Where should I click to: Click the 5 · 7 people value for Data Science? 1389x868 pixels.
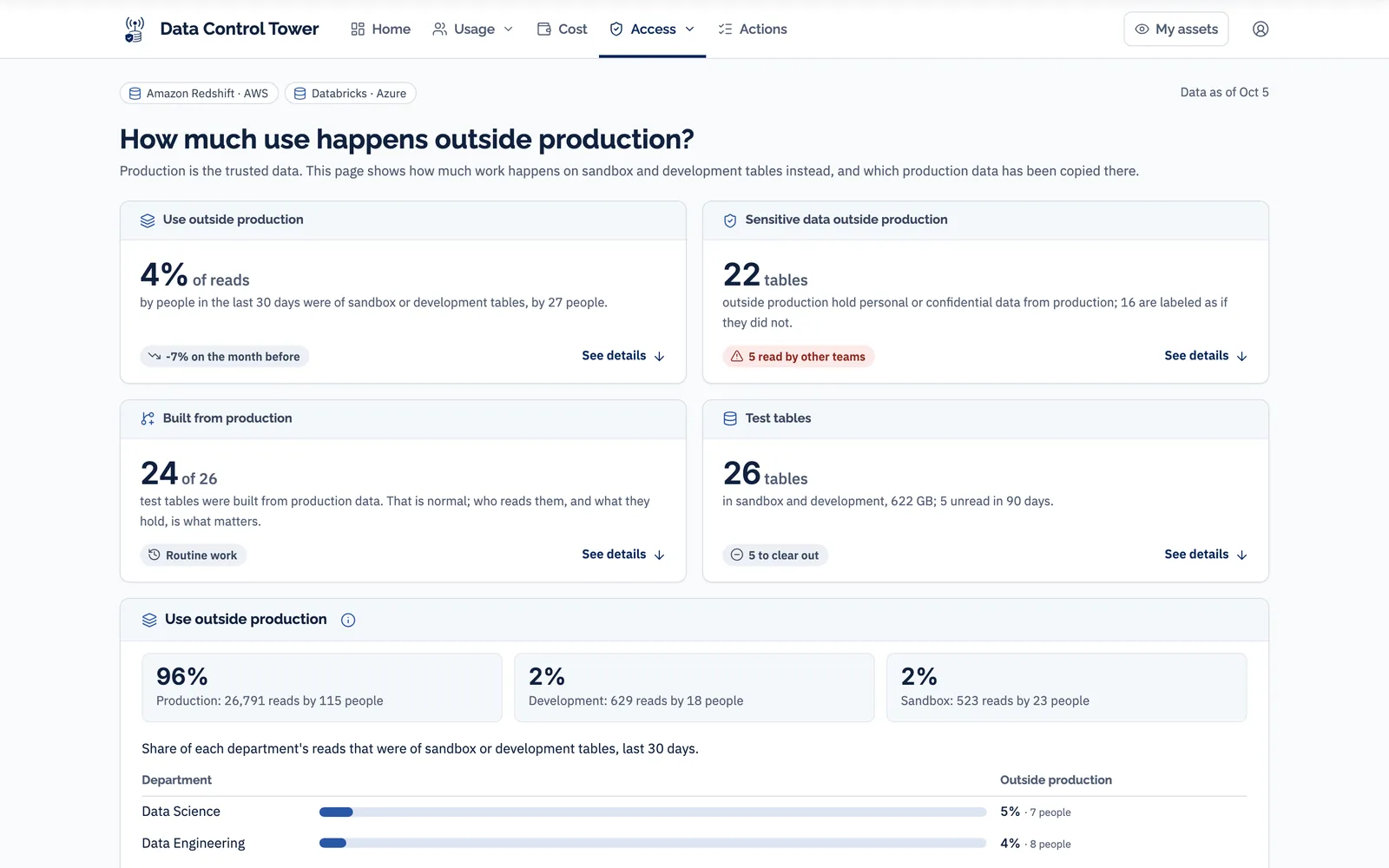1036,812
